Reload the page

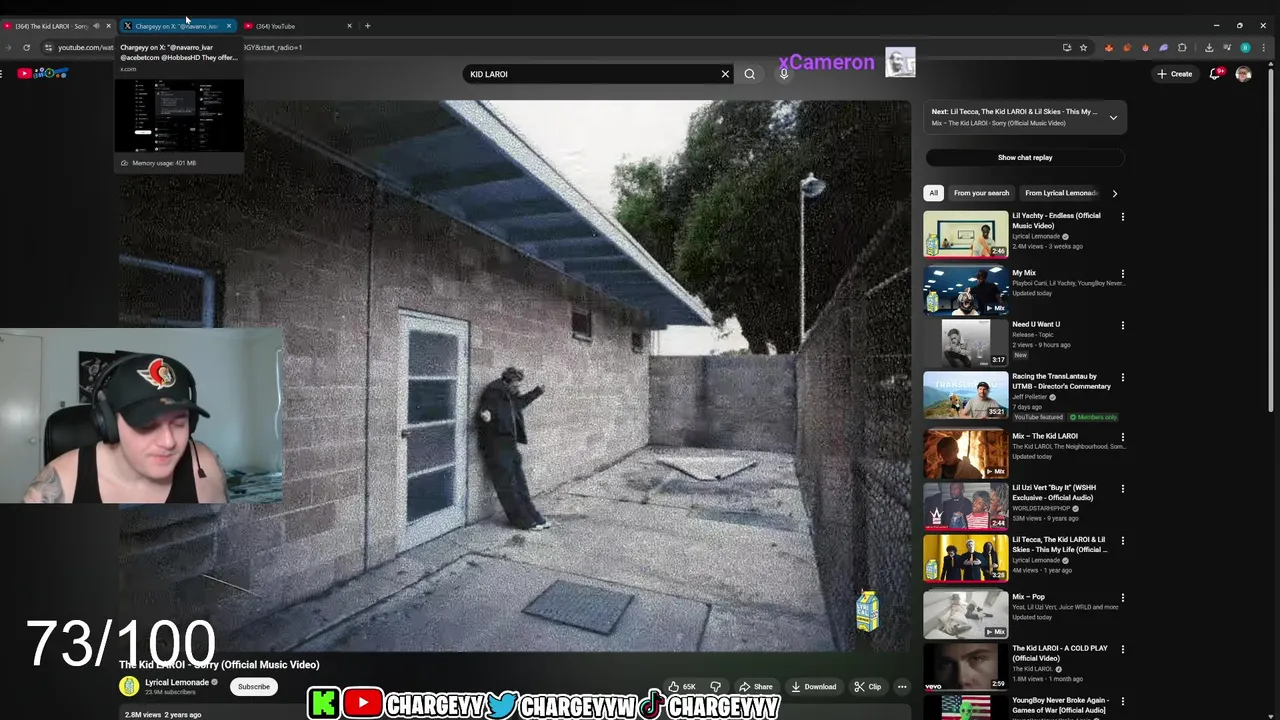(x=26, y=47)
